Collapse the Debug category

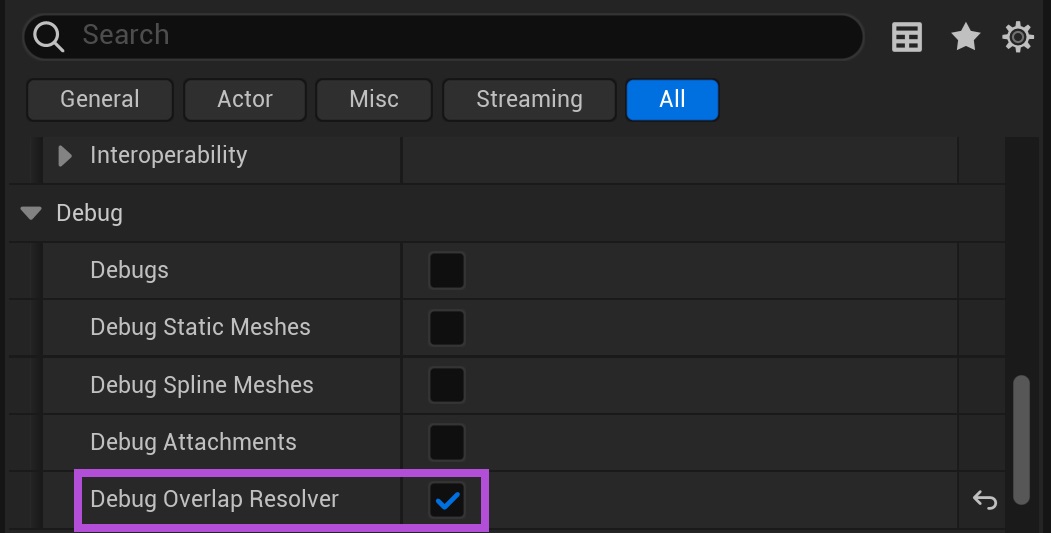(32, 213)
